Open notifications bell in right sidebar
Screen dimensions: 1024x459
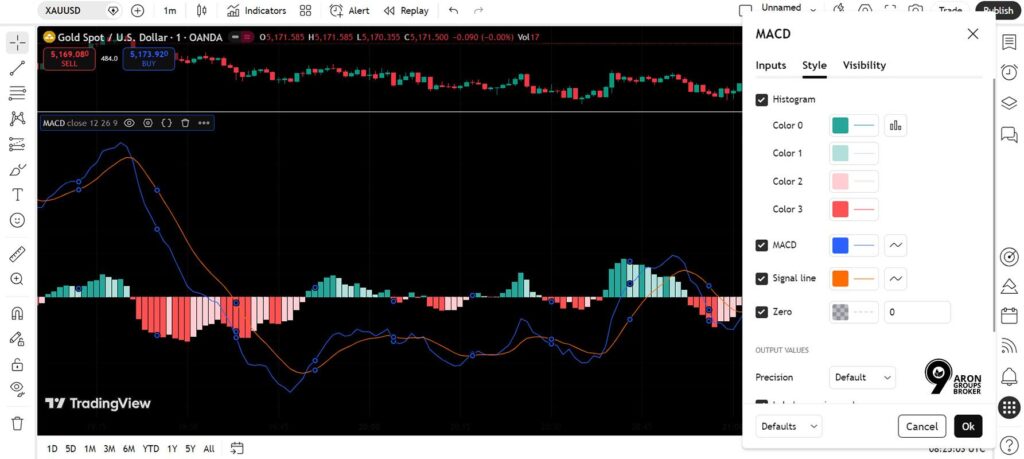(1009, 375)
